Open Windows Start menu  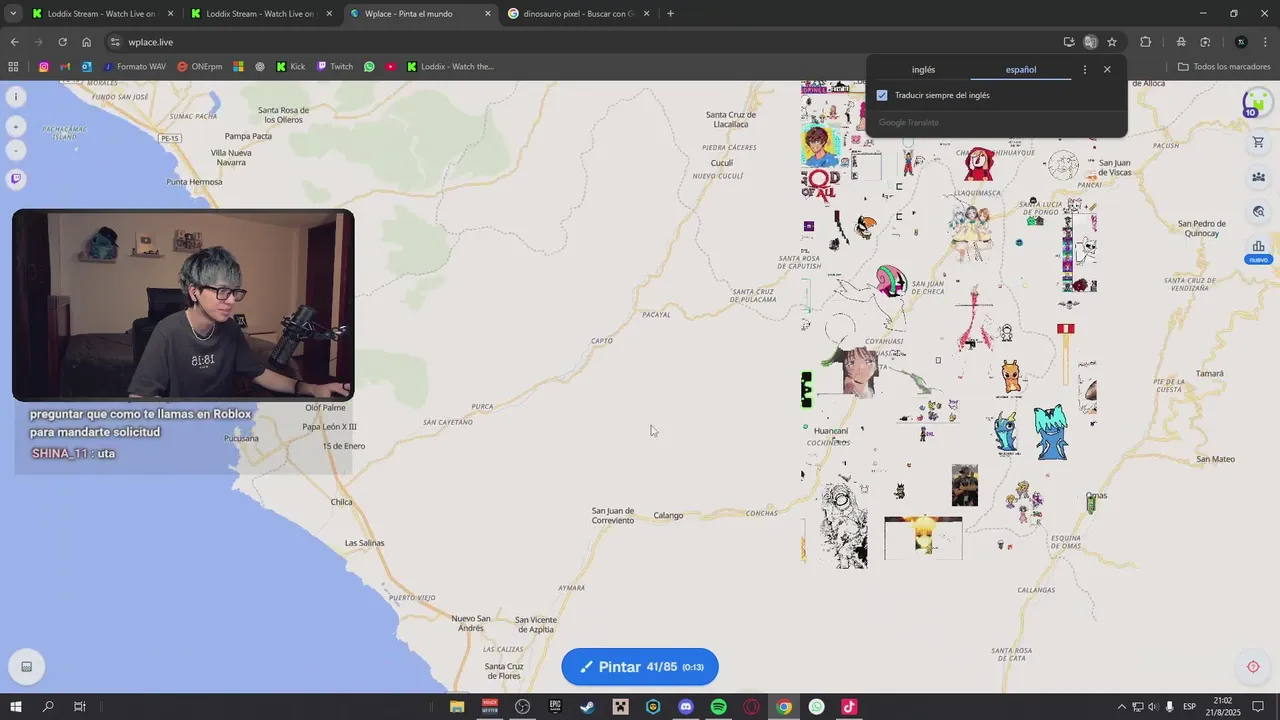point(16,707)
